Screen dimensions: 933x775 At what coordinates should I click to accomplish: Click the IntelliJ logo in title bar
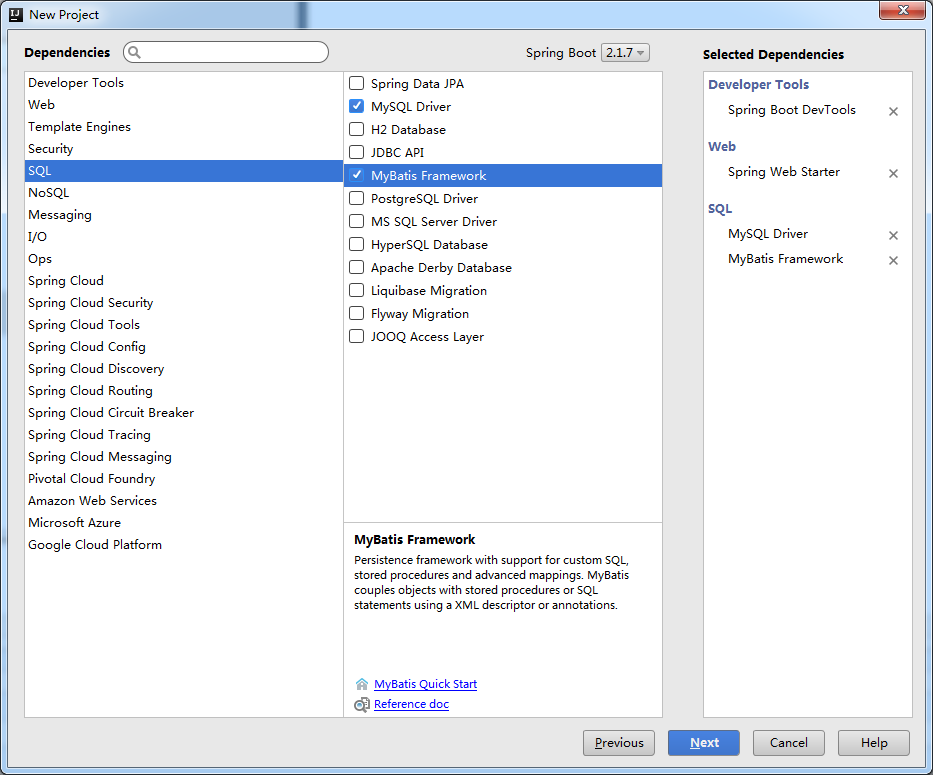tap(15, 15)
